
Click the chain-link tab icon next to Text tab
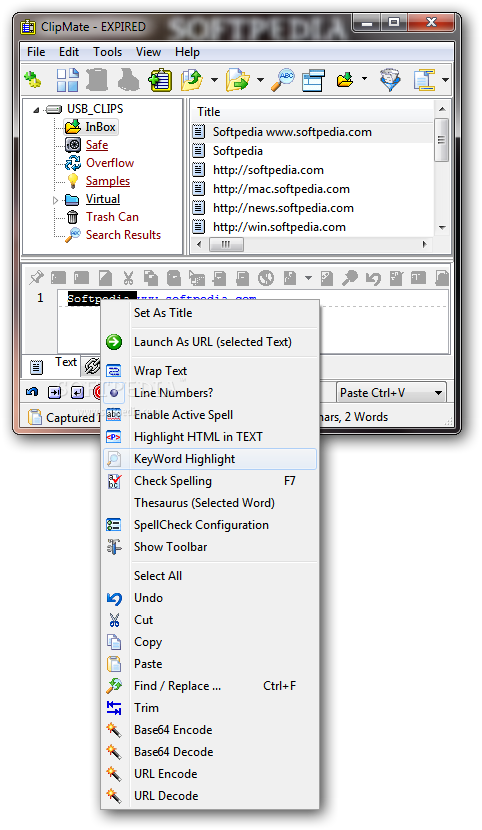(93, 365)
